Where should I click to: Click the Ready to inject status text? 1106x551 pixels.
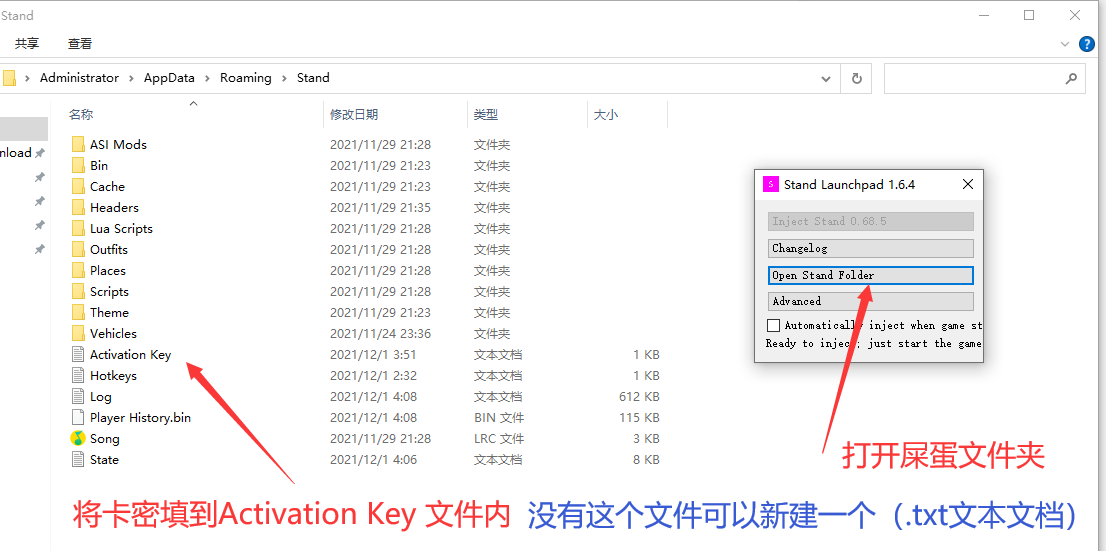click(x=873, y=344)
